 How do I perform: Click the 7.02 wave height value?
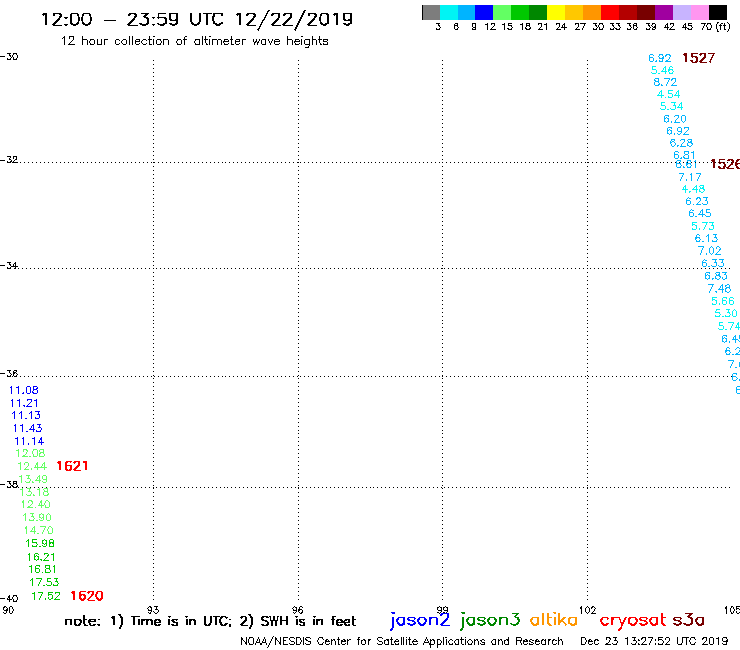pyautogui.click(x=709, y=251)
